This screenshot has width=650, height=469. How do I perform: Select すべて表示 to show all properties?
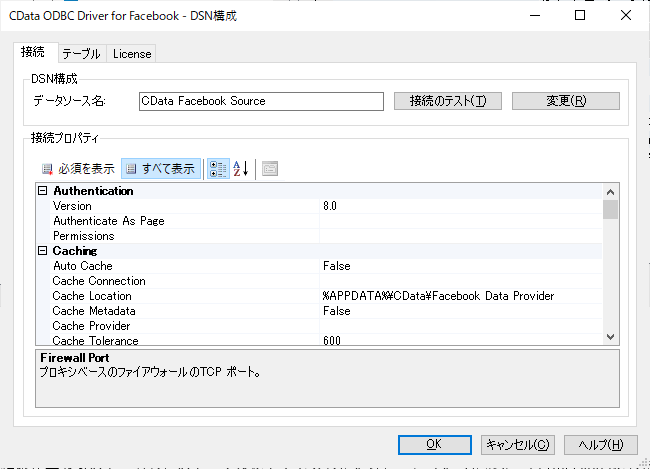coord(161,169)
